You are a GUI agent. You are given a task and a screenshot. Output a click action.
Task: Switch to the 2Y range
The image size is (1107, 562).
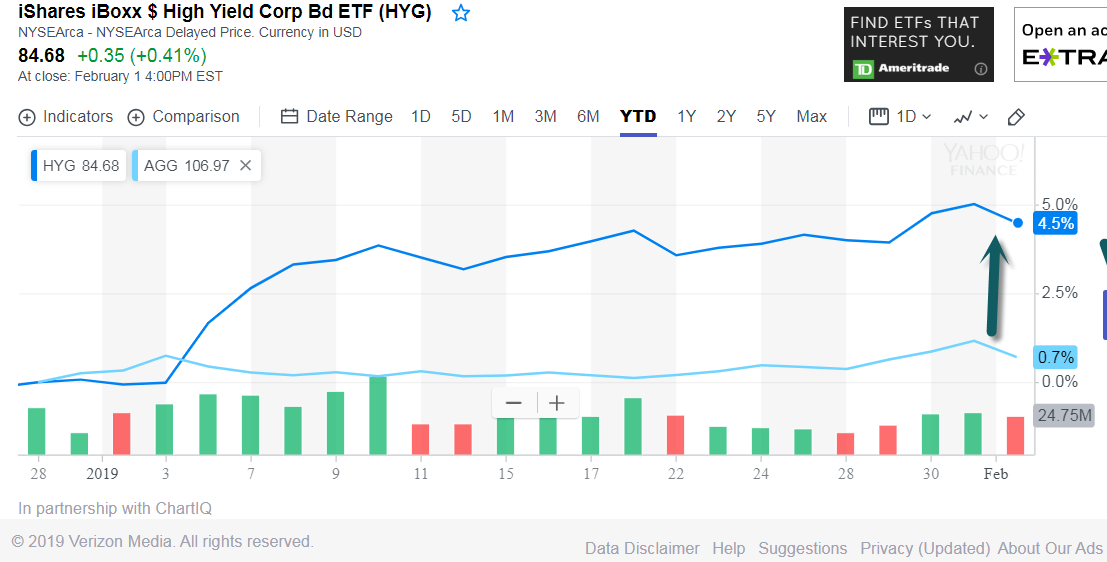[726, 116]
